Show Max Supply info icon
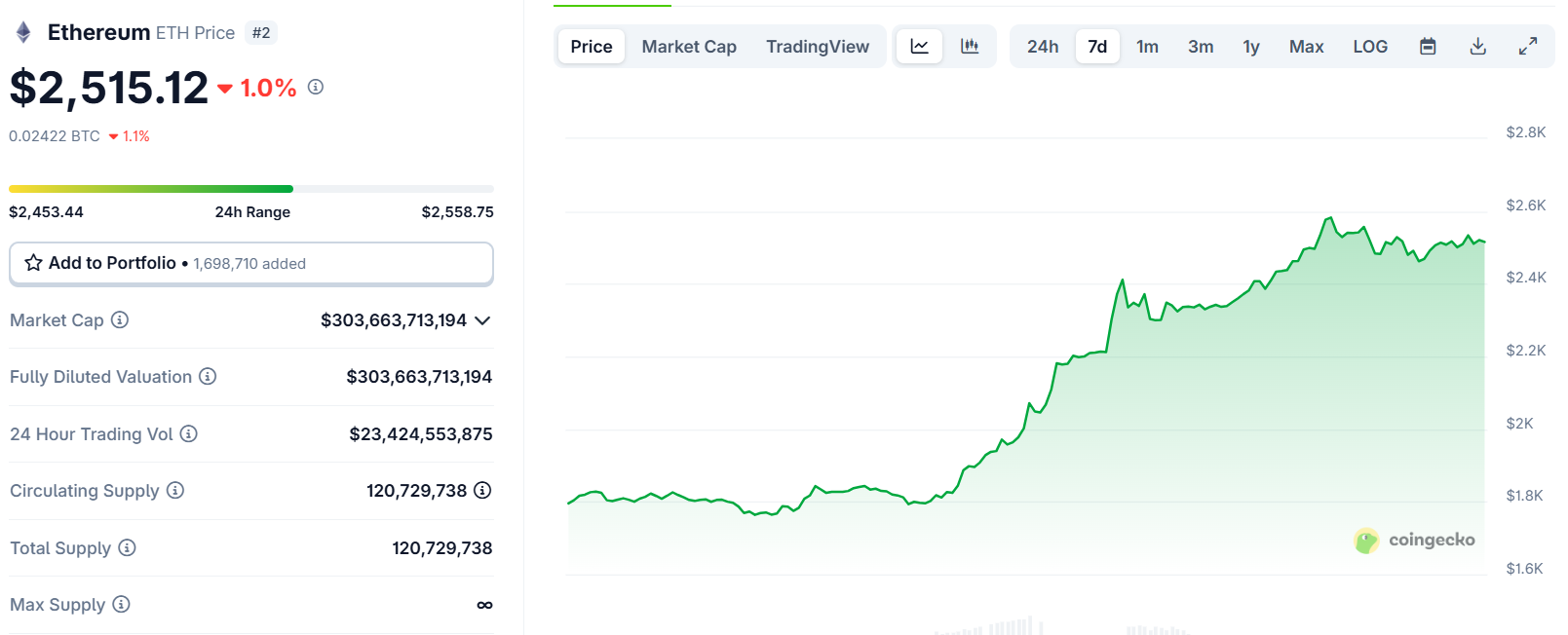 coord(121,604)
